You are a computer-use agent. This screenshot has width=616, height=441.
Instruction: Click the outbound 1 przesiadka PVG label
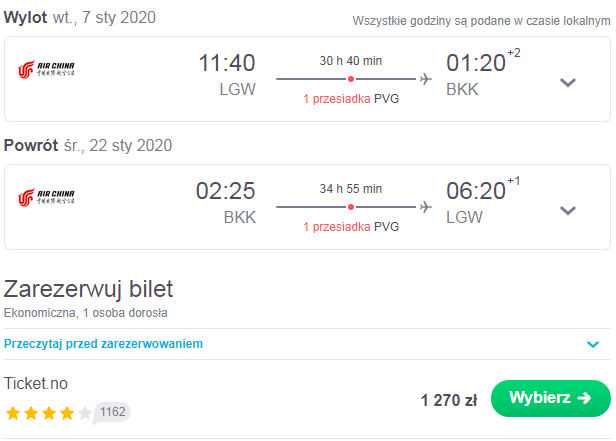351,99
